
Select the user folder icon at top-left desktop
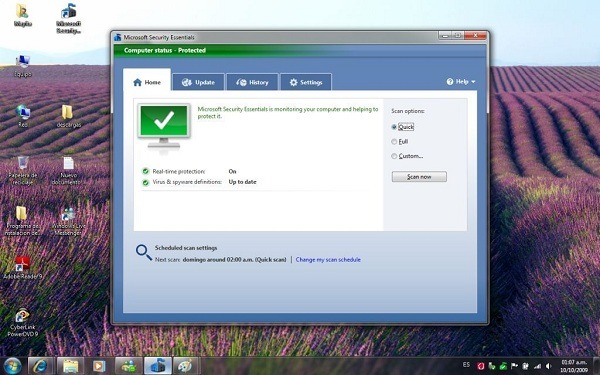coord(23,15)
